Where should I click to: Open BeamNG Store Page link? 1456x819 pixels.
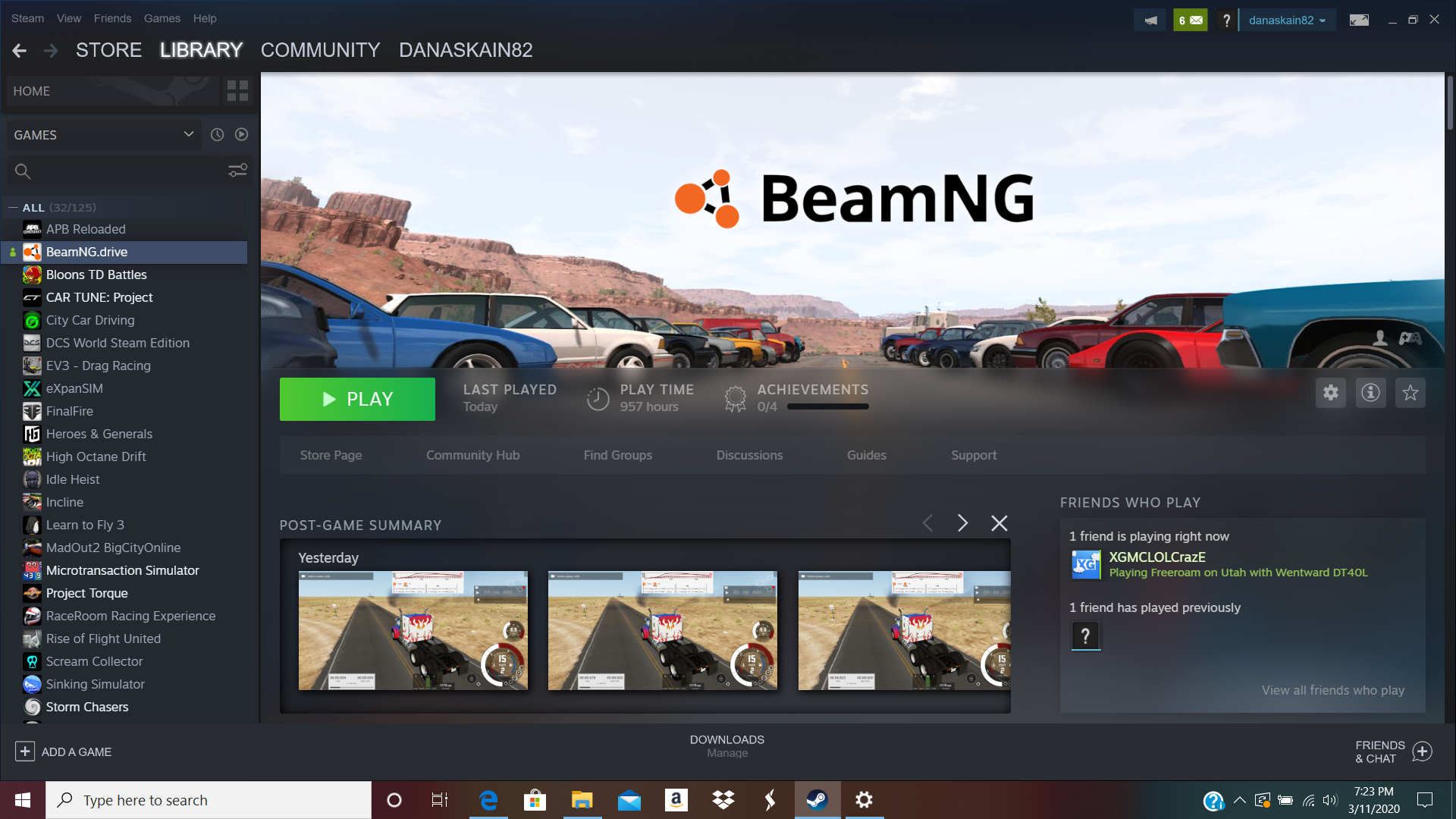pos(331,455)
